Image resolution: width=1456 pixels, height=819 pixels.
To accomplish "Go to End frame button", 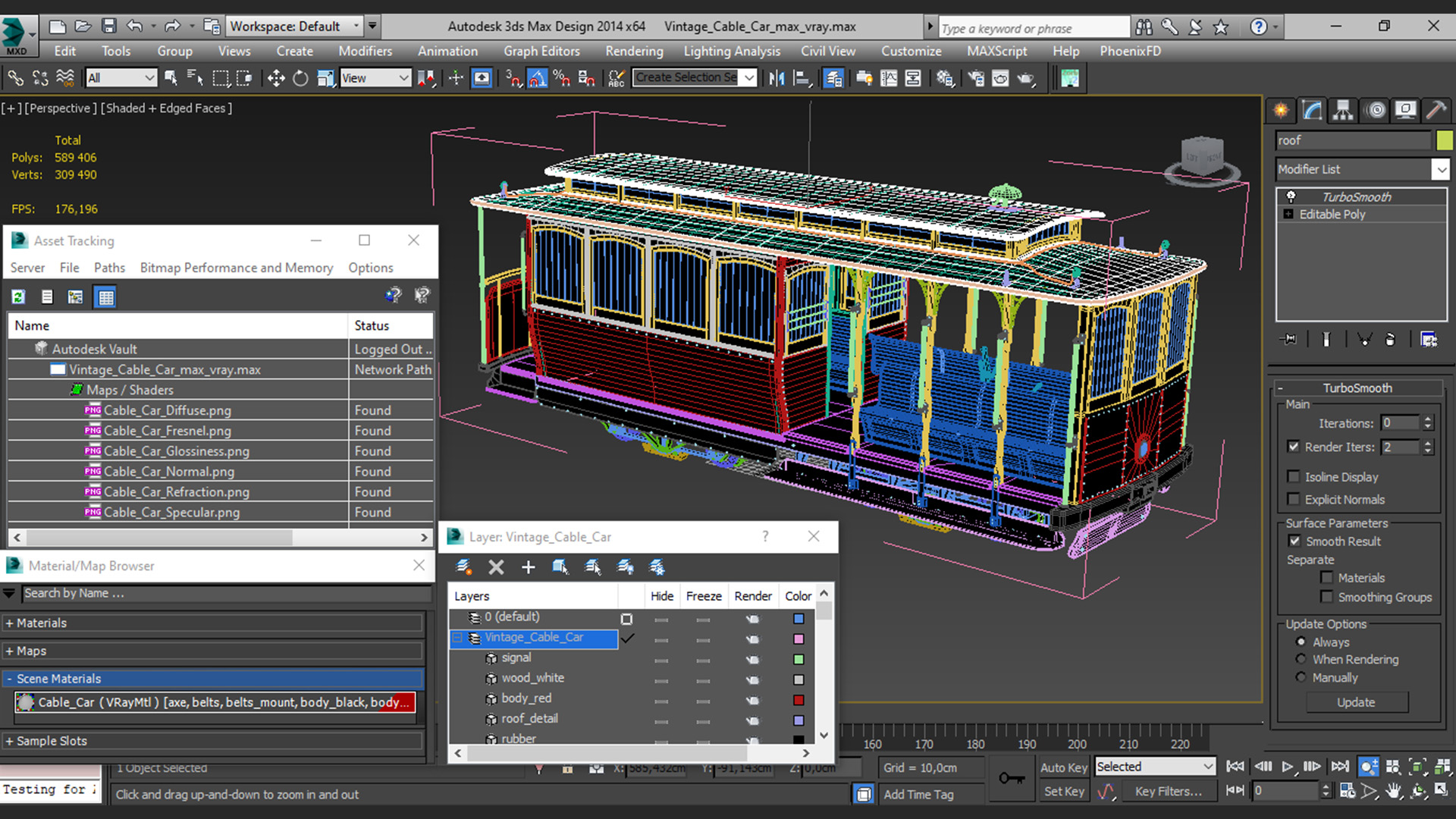I will coord(1340,767).
